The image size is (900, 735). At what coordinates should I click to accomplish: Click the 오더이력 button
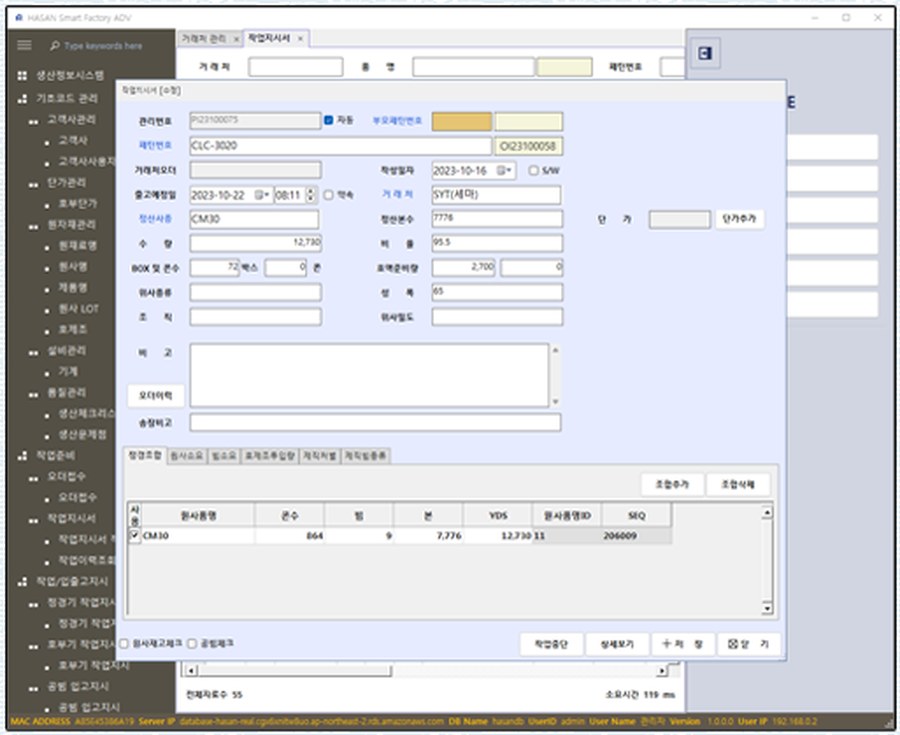[x=156, y=395]
